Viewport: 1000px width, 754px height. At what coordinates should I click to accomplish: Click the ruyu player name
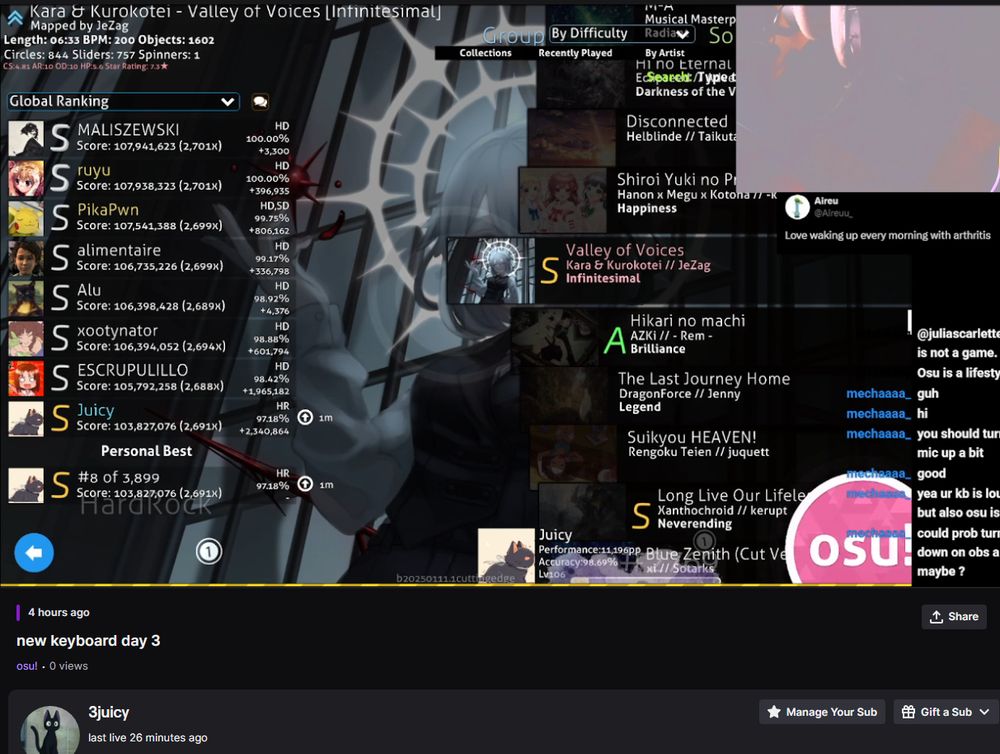pos(94,170)
